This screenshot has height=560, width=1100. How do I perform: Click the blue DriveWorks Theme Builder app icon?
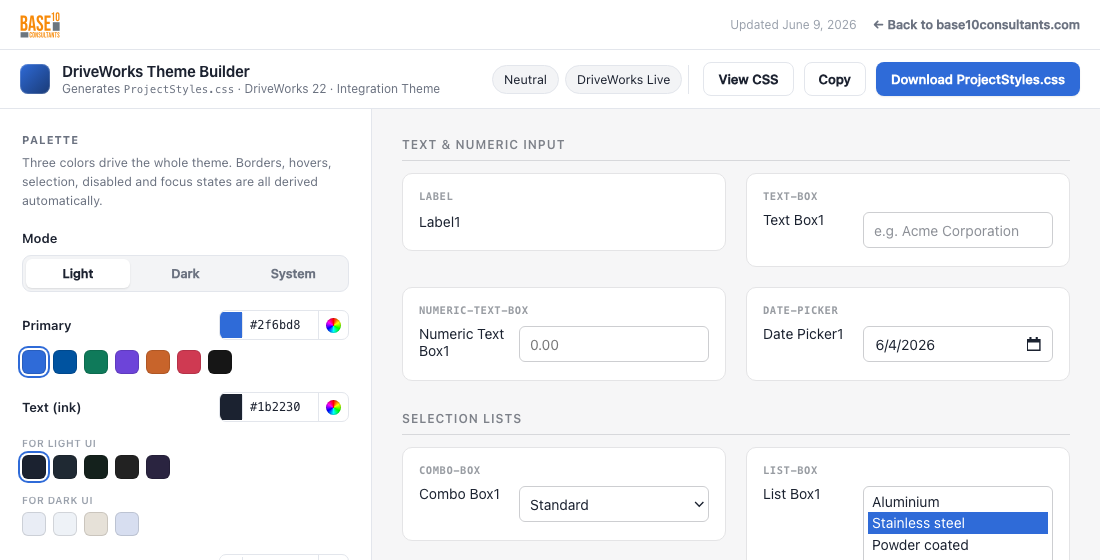pos(35,79)
